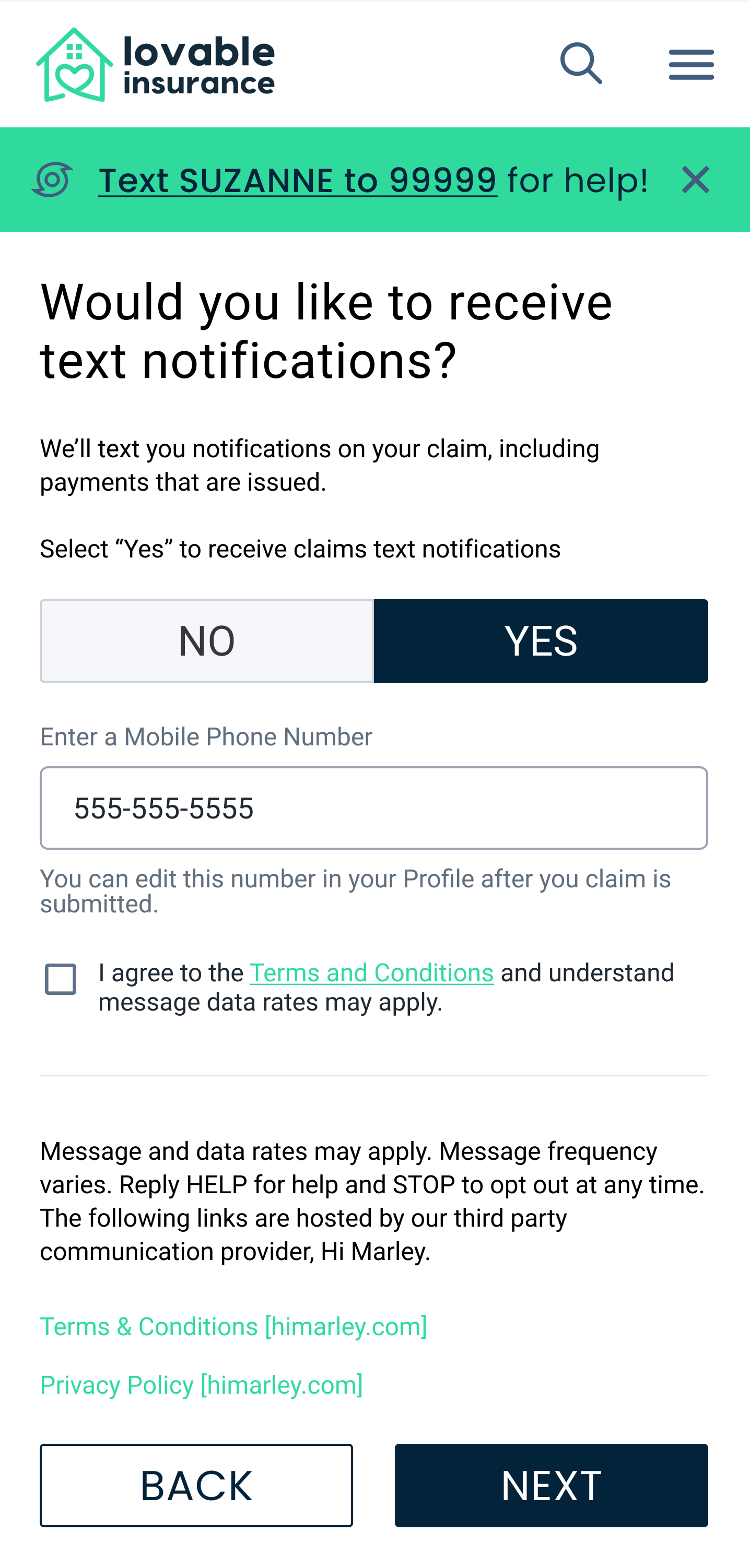
Task: Select NO for text notifications
Action: click(206, 641)
